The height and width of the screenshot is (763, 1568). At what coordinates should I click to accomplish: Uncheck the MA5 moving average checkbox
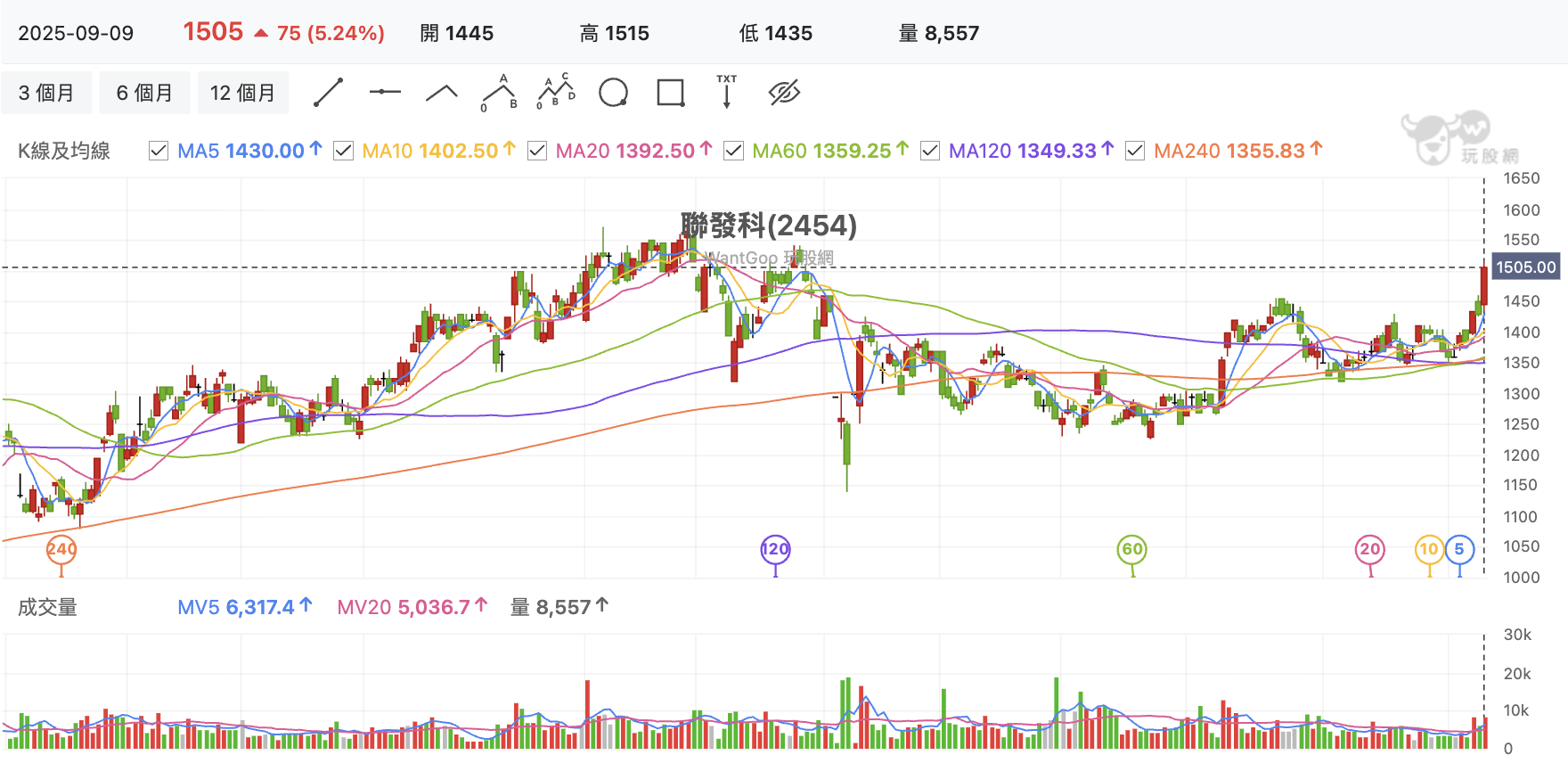tap(159, 152)
